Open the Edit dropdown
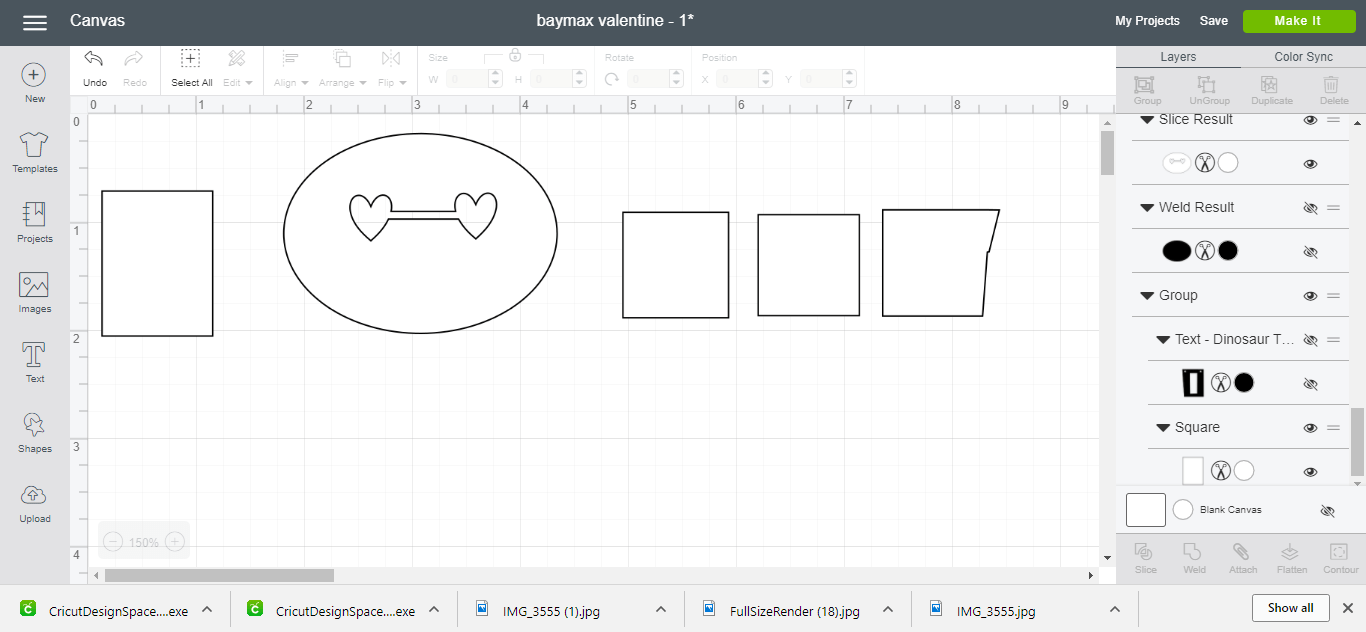Image resolution: width=1366 pixels, height=632 pixels. [x=237, y=69]
